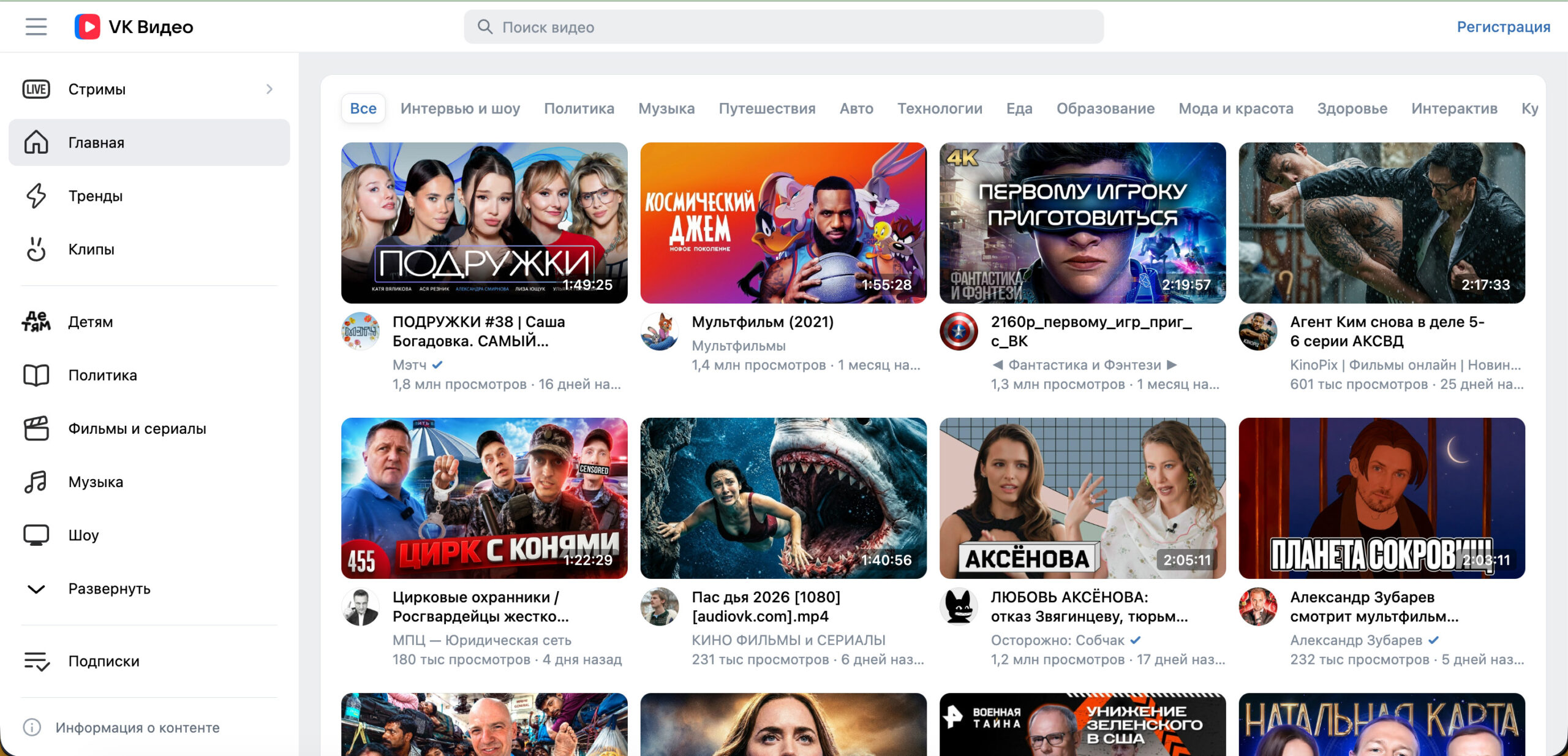Open Информация о контенте link
This screenshot has width=1568, height=756.
point(137,727)
